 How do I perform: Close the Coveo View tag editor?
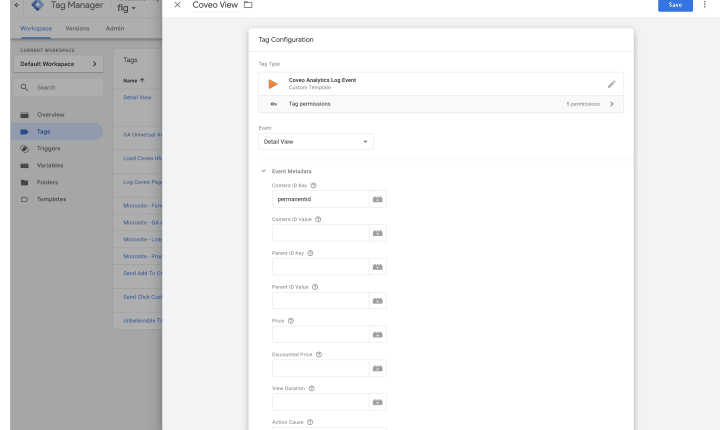(177, 5)
